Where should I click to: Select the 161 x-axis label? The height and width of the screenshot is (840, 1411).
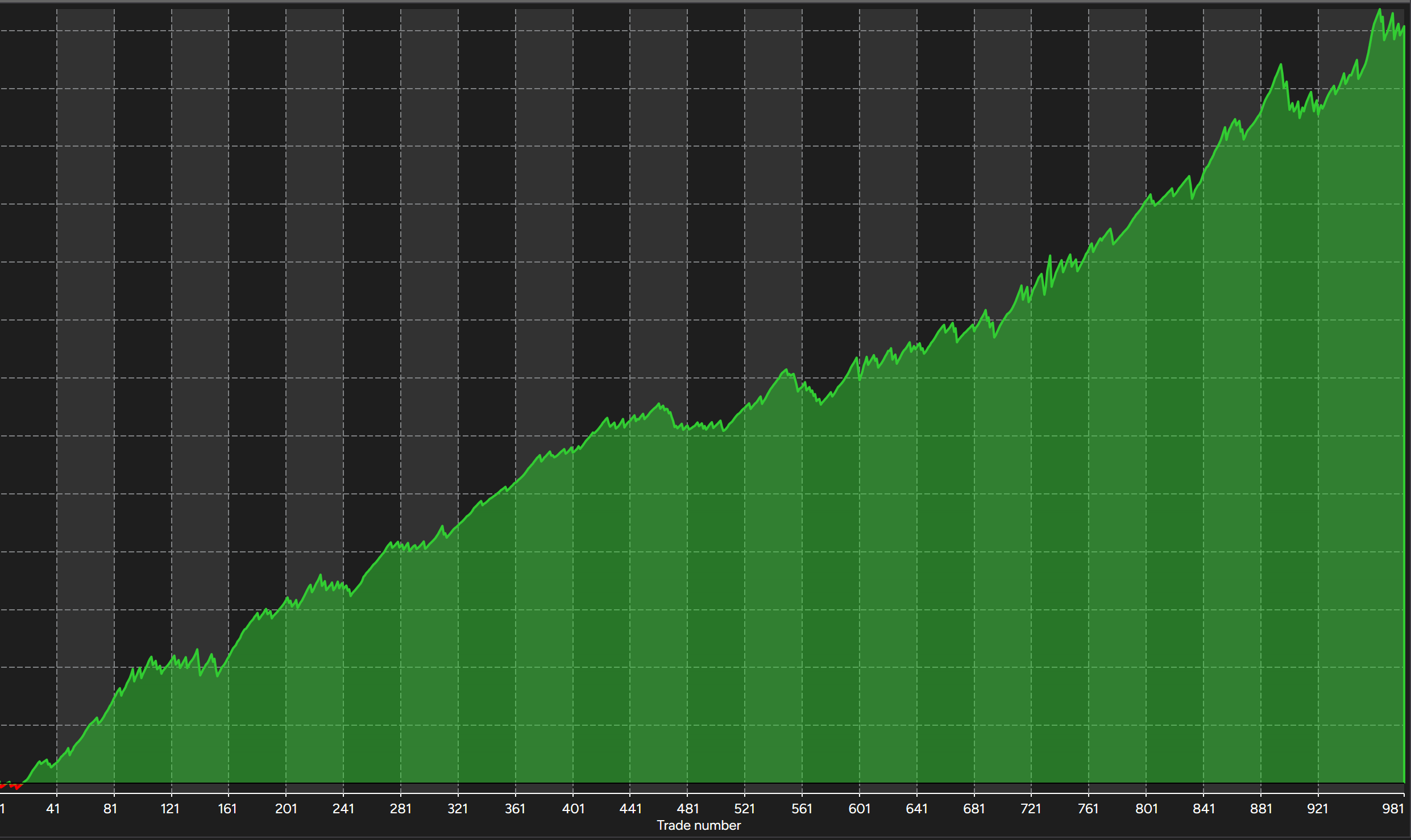point(227,809)
